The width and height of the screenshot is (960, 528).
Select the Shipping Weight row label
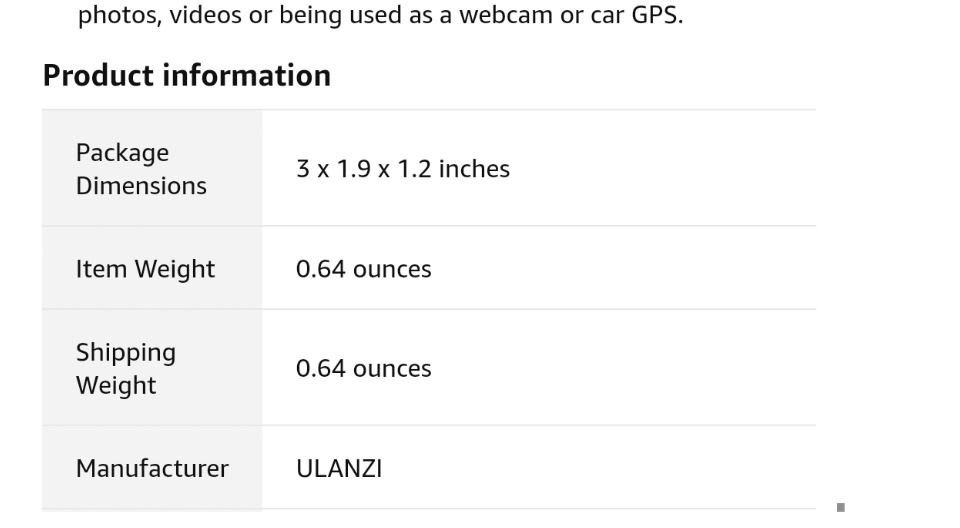point(126,368)
